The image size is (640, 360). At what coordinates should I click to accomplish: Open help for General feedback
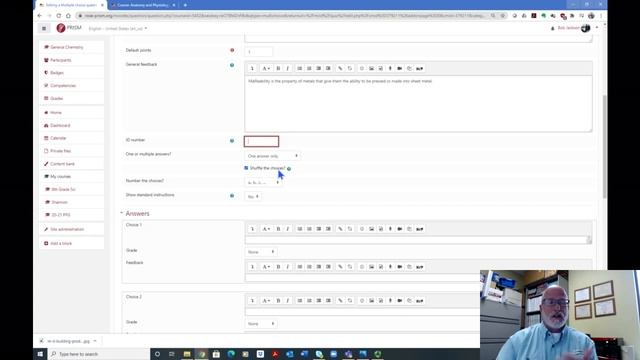point(232,65)
